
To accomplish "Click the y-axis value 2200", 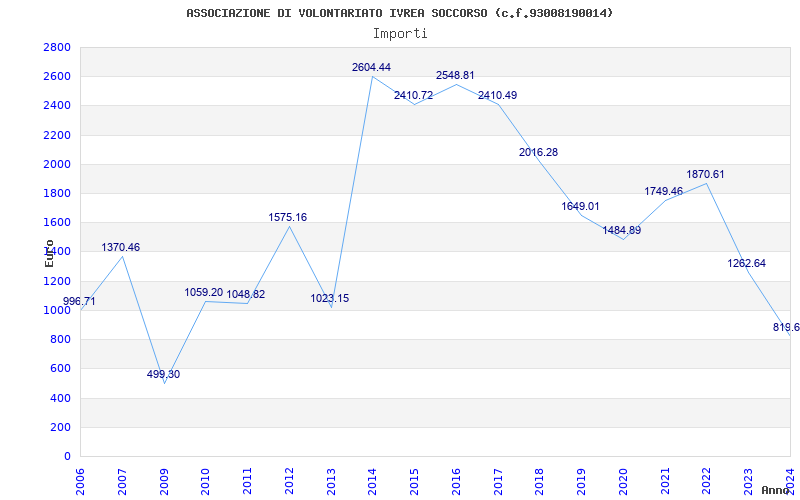I will [57, 135].
